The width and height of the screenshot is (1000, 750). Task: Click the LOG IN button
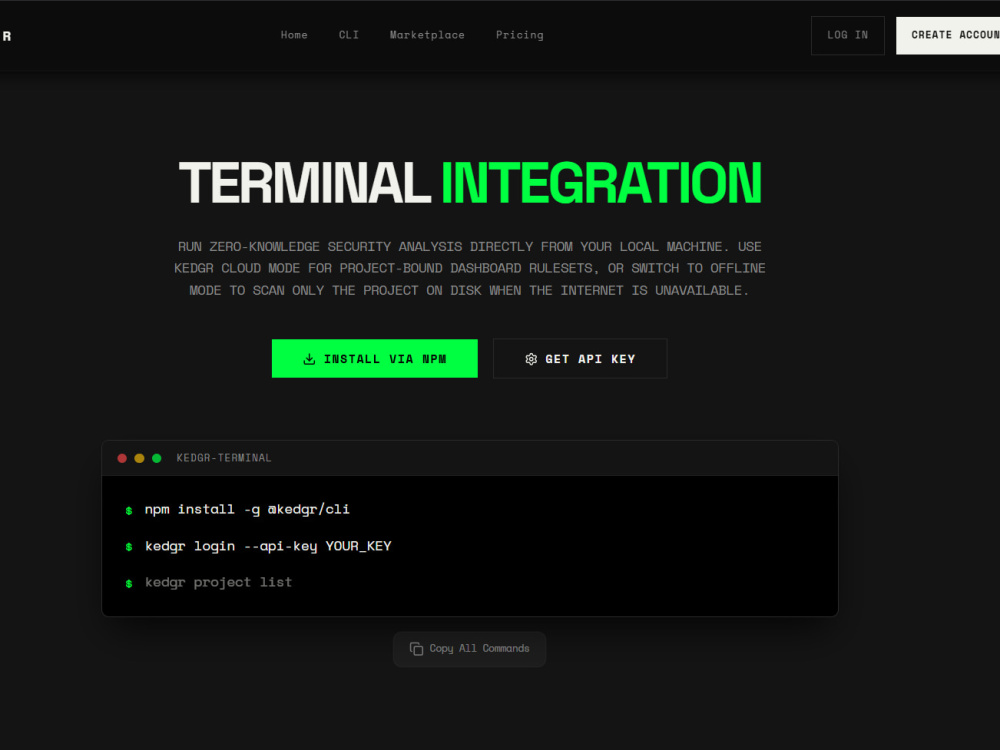tap(848, 36)
